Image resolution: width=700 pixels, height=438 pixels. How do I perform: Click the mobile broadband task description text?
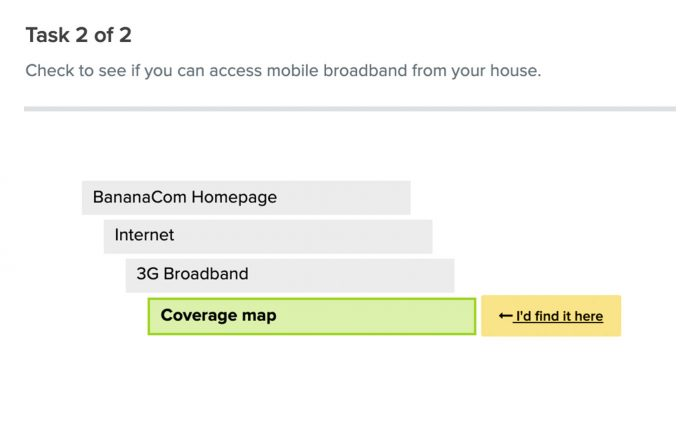(283, 71)
